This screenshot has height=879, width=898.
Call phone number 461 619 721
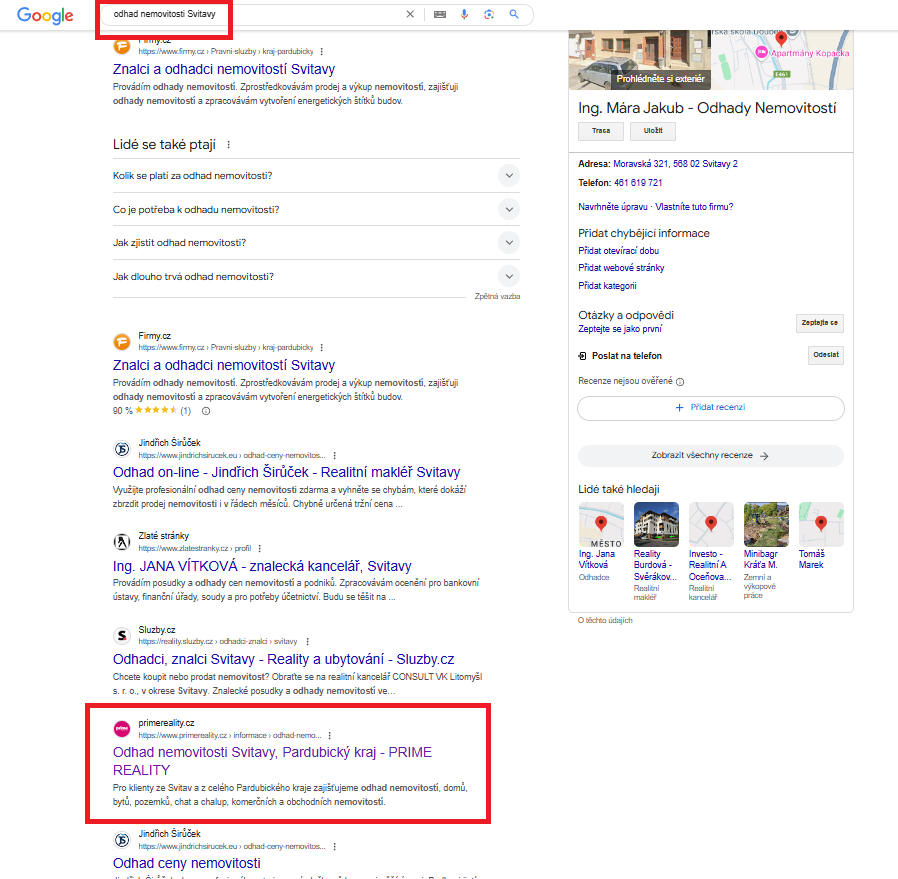638,183
